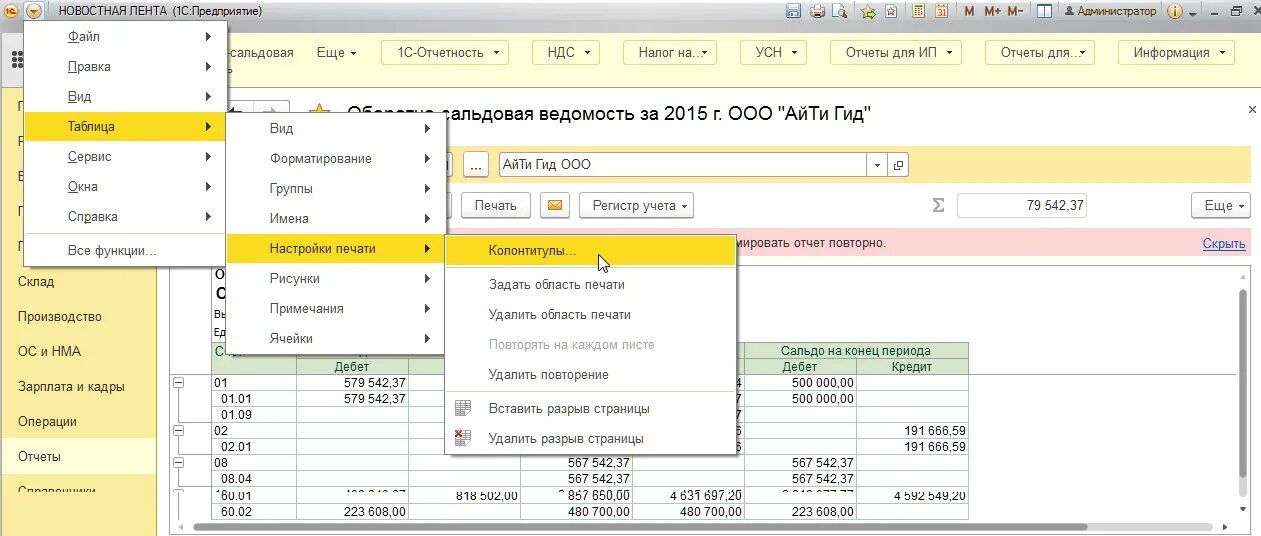The width and height of the screenshot is (1261, 536).
Task: Open the ОС и НМА section
Action: click(x=78, y=351)
